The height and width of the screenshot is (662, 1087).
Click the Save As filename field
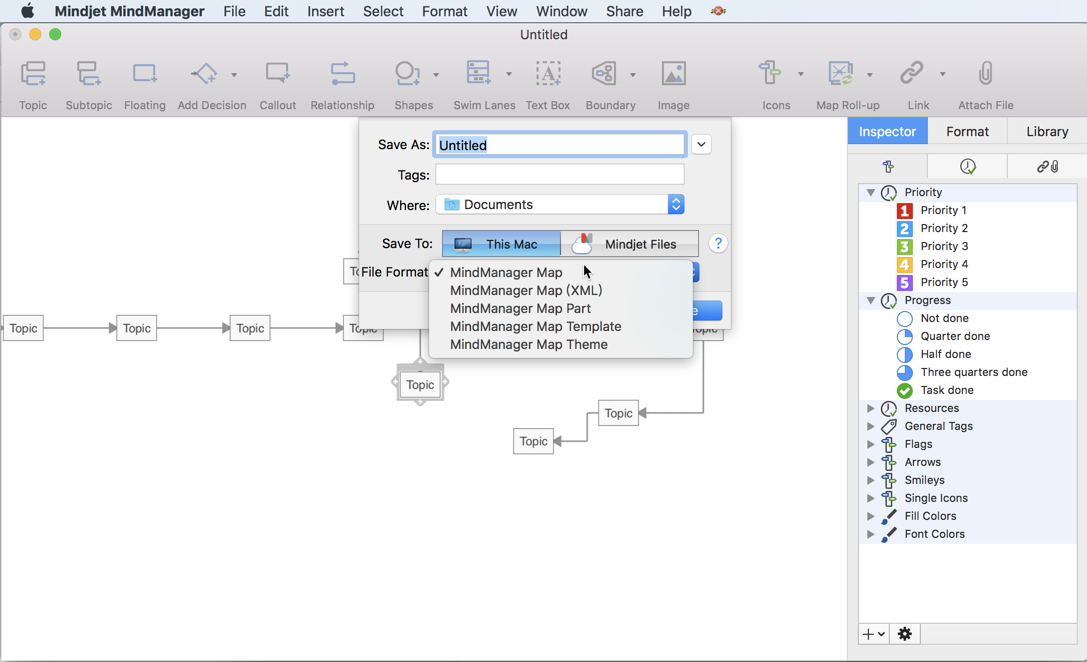(x=559, y=145)
